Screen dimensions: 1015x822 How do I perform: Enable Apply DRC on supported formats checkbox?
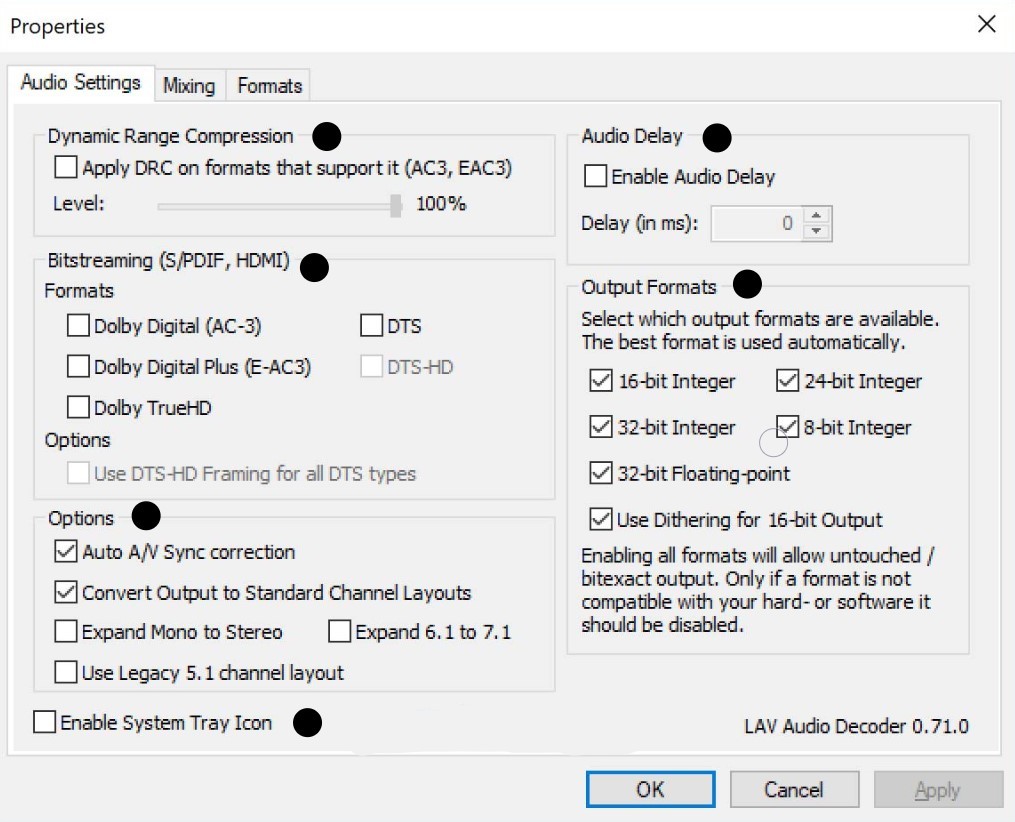[66, 168]
